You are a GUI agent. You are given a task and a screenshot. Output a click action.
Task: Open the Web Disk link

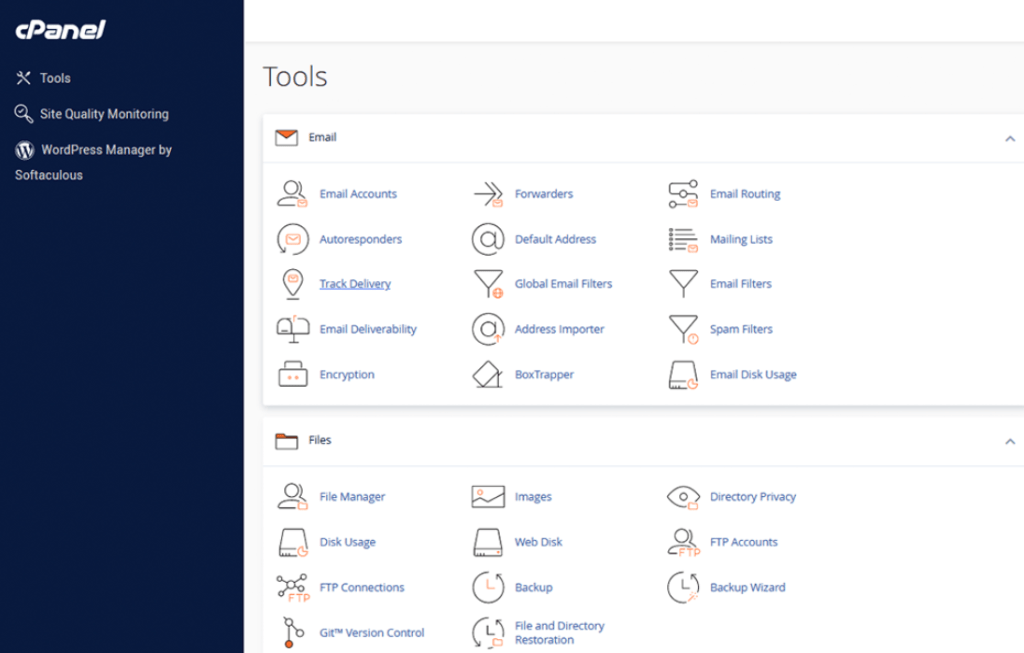click(538, 542)
